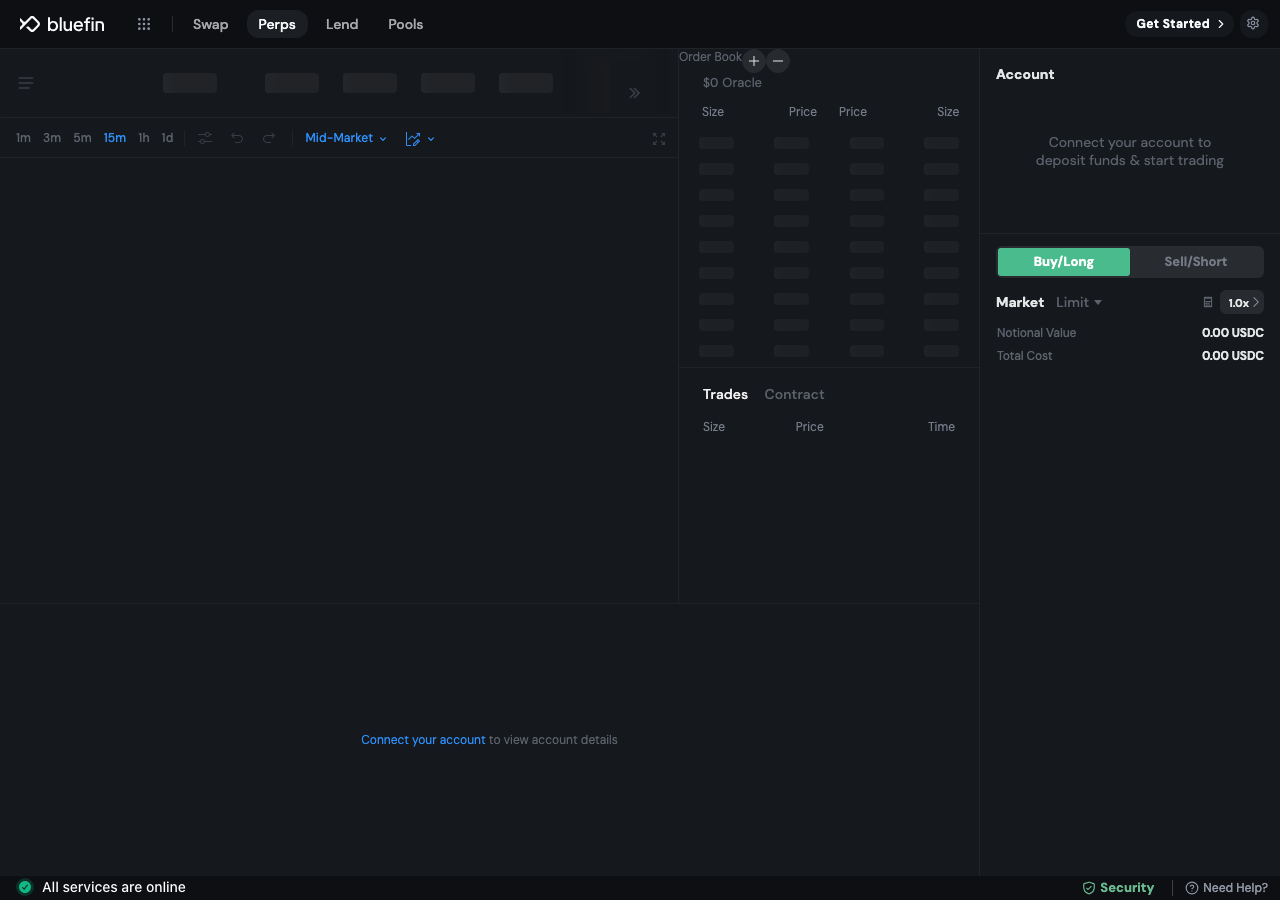Open chart indicator settings sliders icon

point(205,138)
